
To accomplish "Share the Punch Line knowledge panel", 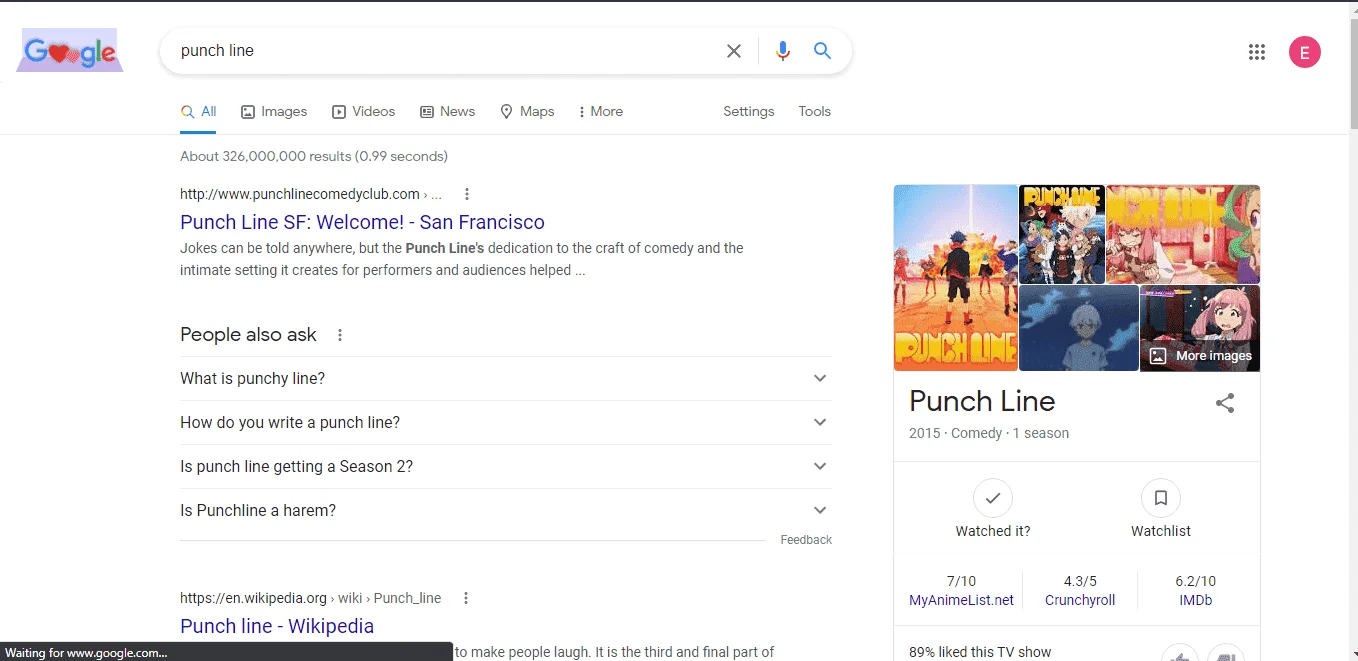I will click(x=1225, y=403).
